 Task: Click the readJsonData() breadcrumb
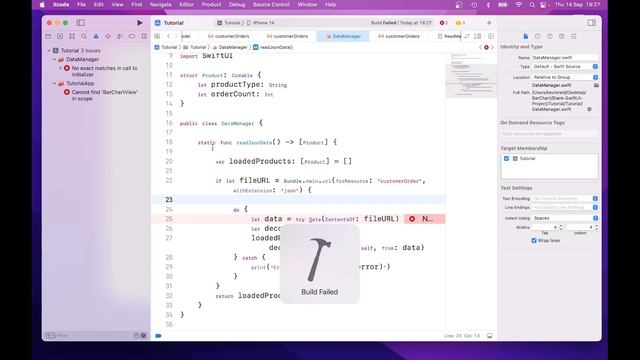(x=273, y=47)
